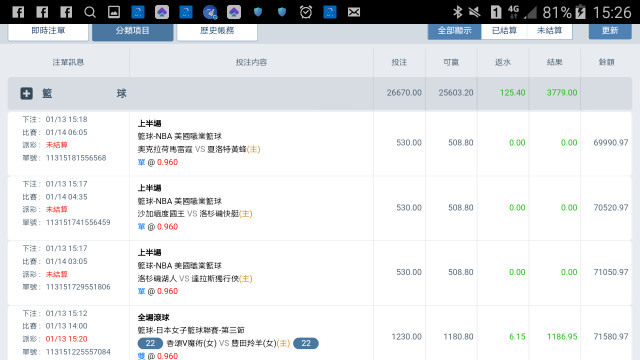The width and height of the screenshot is (640, 360).
Task: Click the 可贏 column header
Action: coord(451,62)
